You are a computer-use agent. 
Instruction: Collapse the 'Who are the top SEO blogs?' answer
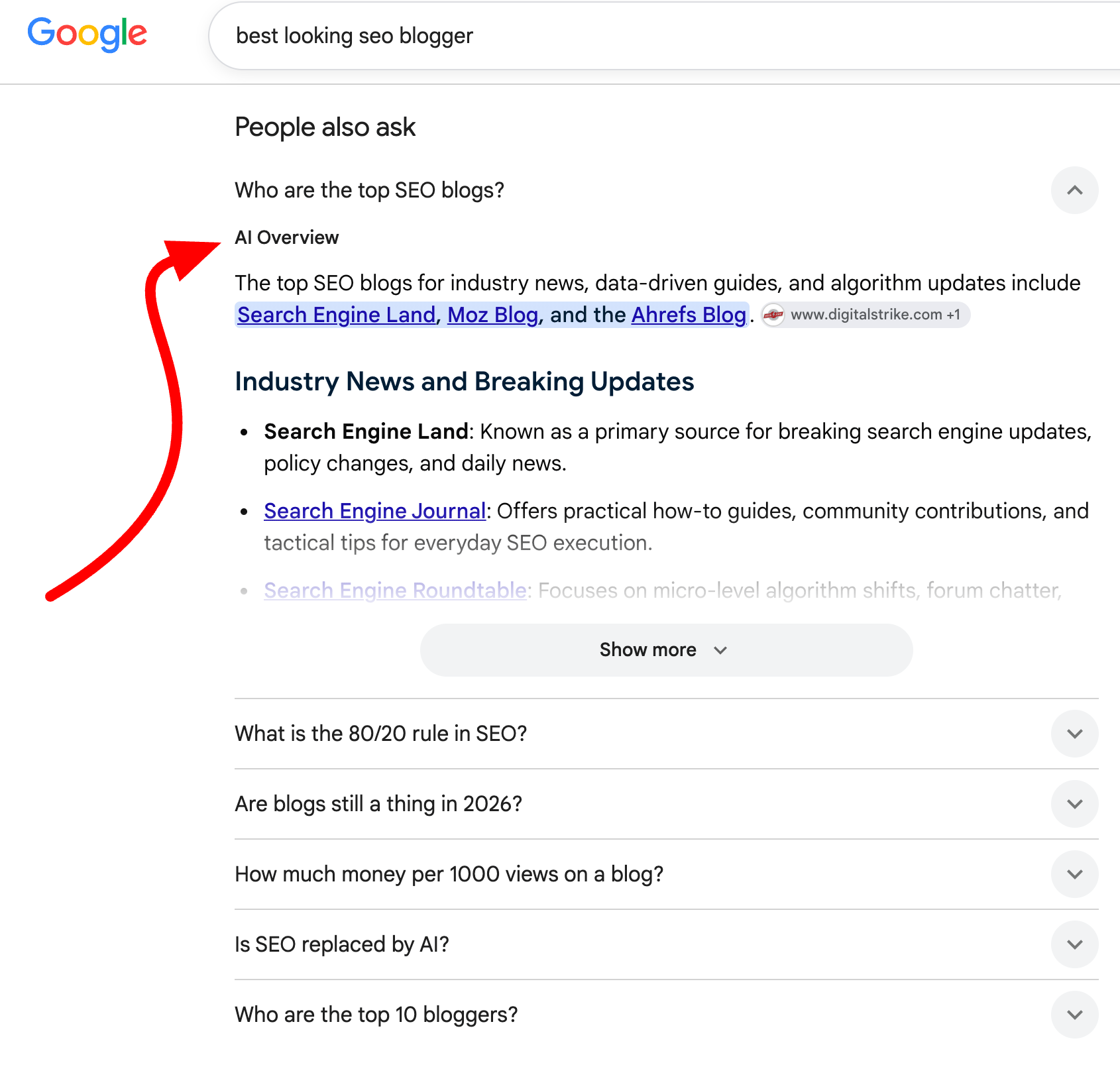click(x=1074, y=190)
